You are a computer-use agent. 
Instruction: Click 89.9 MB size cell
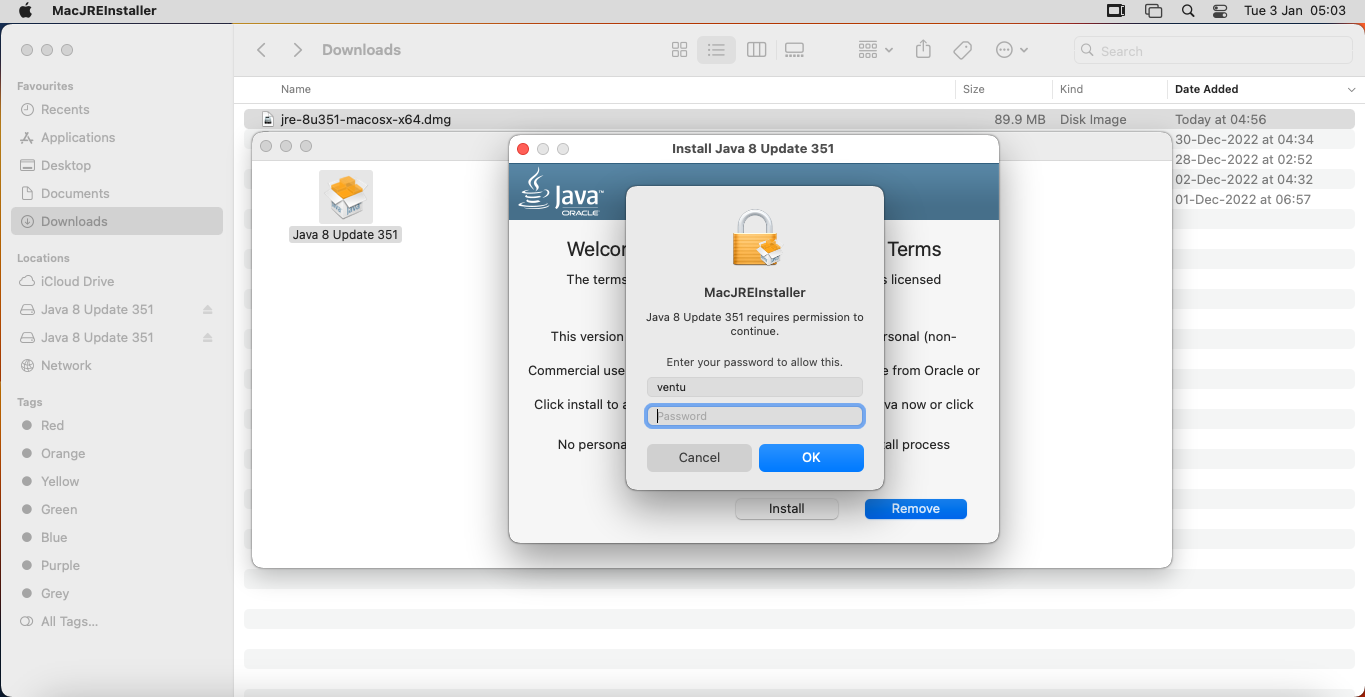(x=1019, y=119)
